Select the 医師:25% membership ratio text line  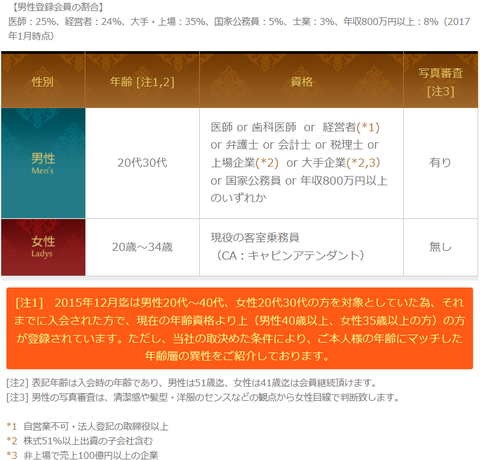pyautogui.click(x=239, y=22)
